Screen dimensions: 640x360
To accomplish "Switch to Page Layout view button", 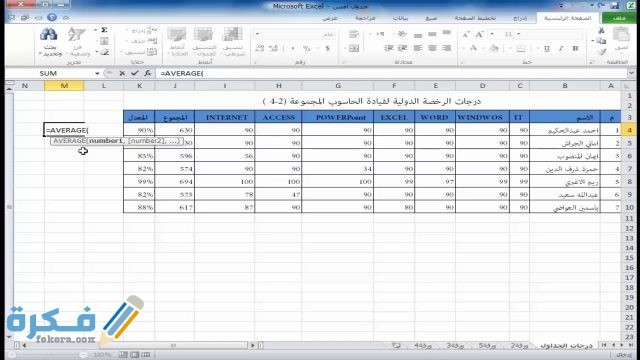I will [x=134, y=355].
